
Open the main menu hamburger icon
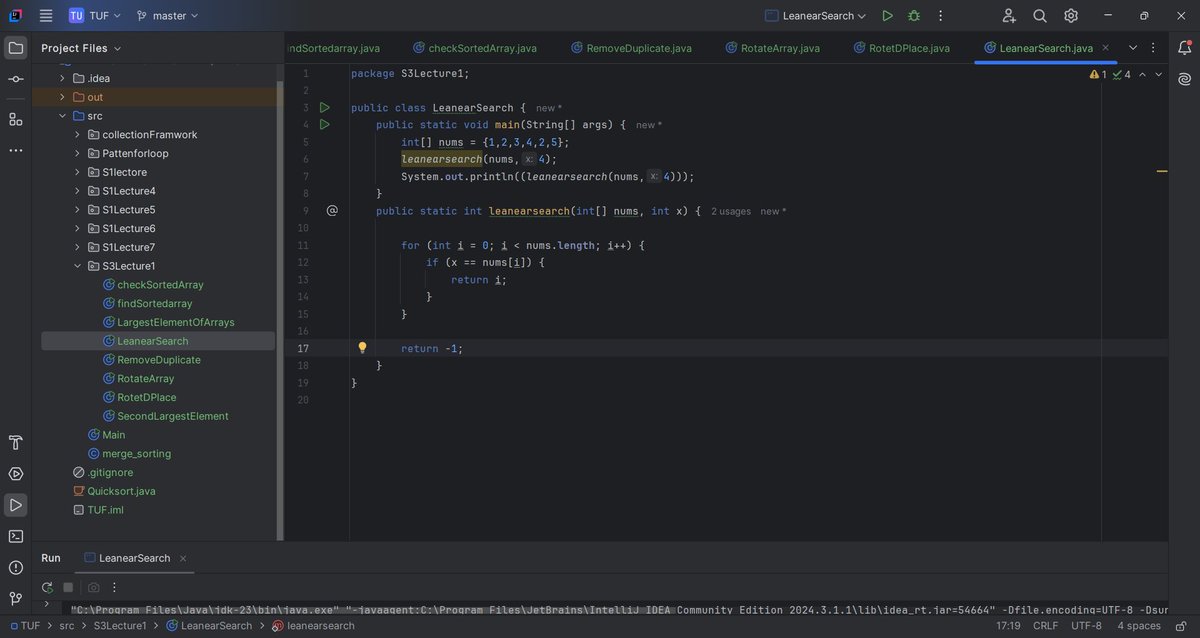point(46,16)
